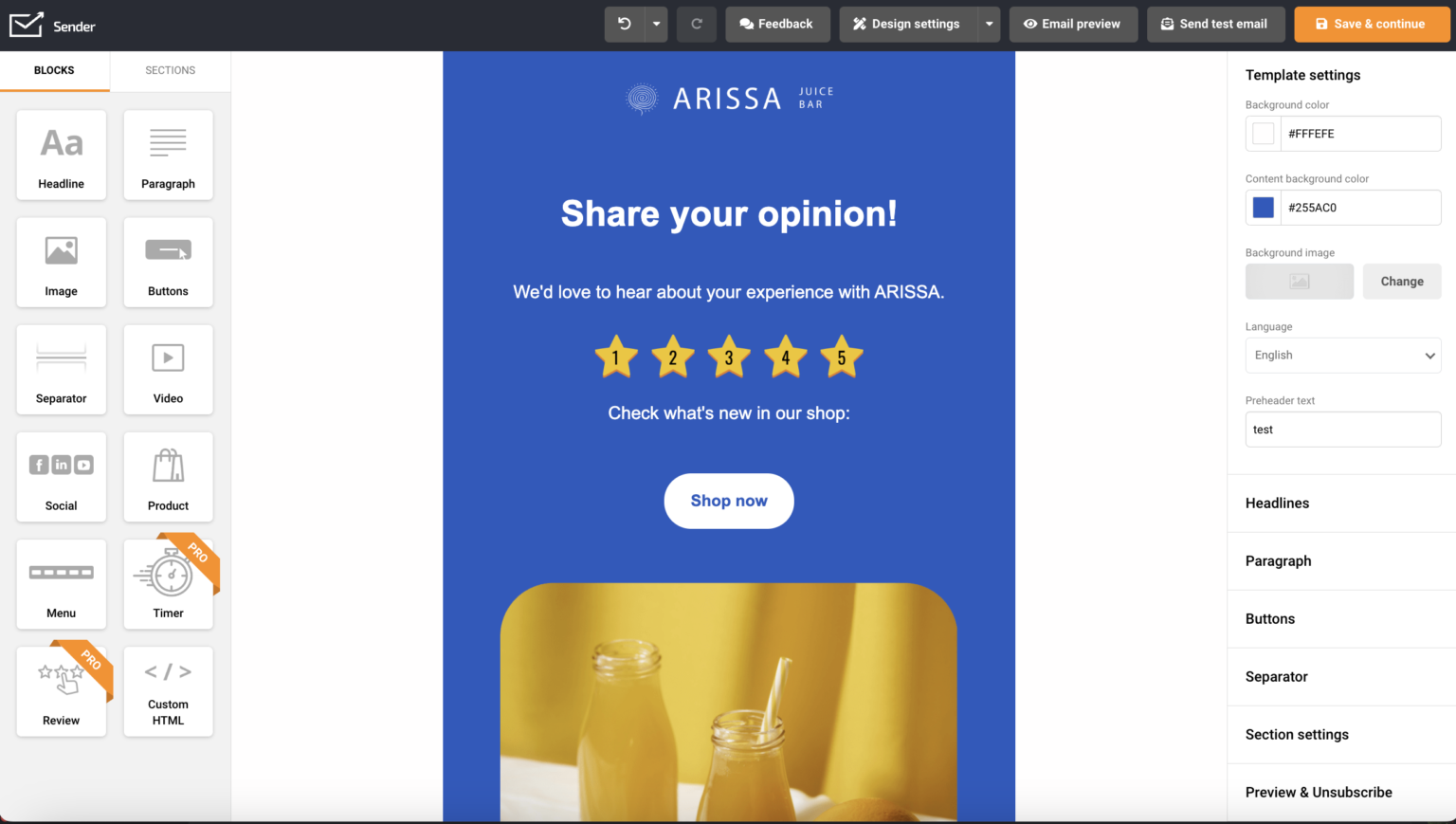
Task: Add a Custom HTML block
Action: (x=168, y=690)
